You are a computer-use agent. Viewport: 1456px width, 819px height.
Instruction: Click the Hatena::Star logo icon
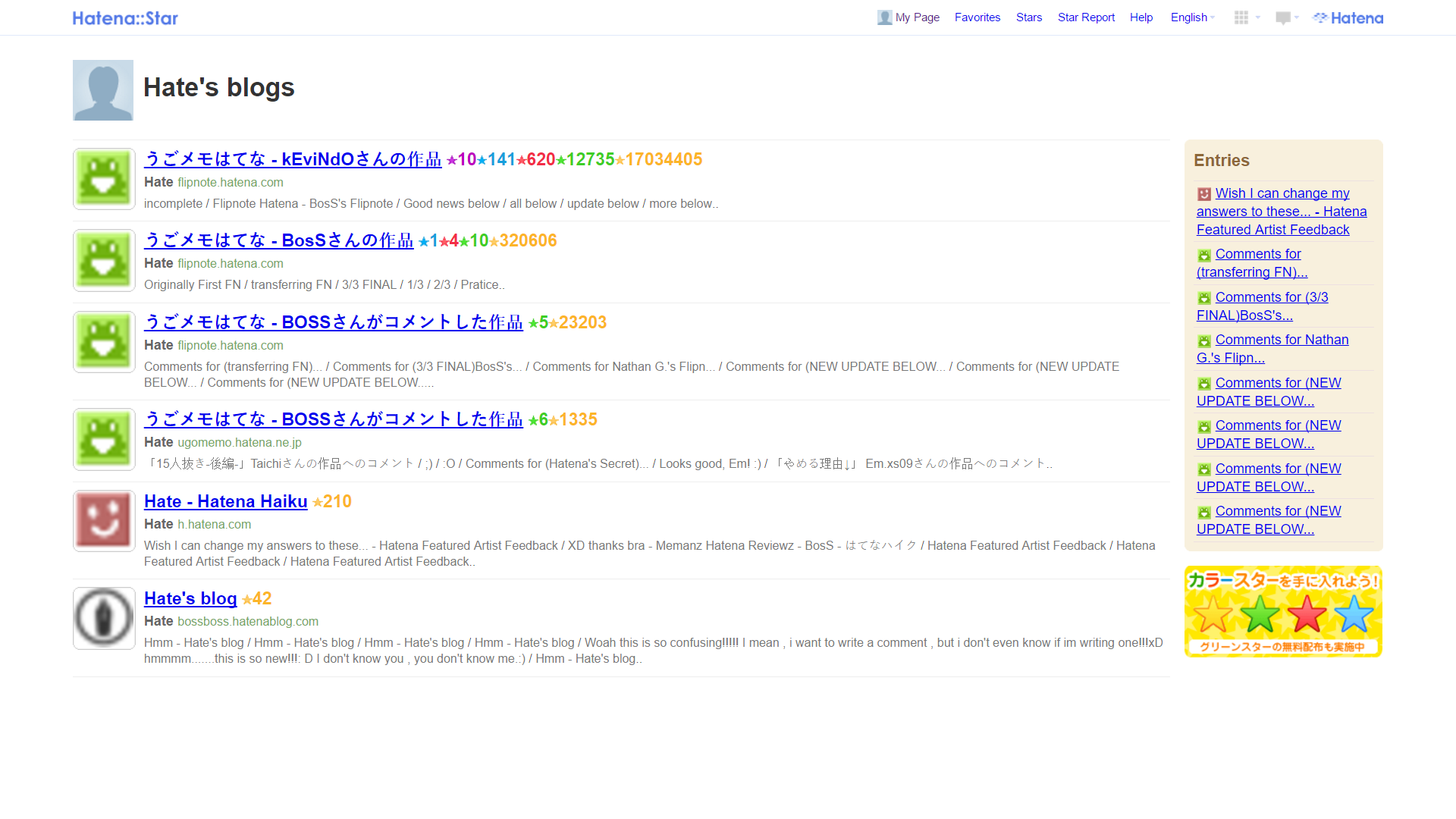[x=126, y=17]
